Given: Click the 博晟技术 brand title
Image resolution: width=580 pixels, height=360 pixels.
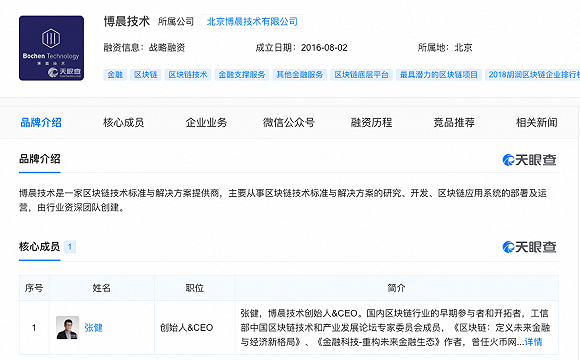Looking at the screenshot, I should click(x=127, y=21).
